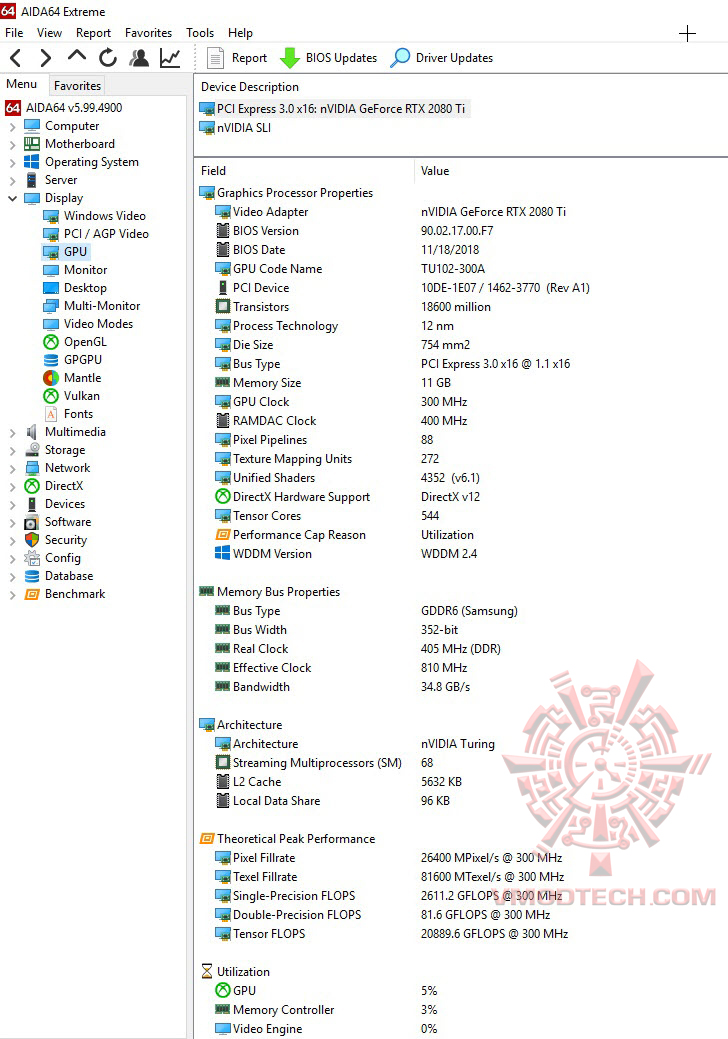Screen dimensions: 728x1039
Task: Click the Transistors row icon
Action: pyautogui.click(x=223, y=307)
